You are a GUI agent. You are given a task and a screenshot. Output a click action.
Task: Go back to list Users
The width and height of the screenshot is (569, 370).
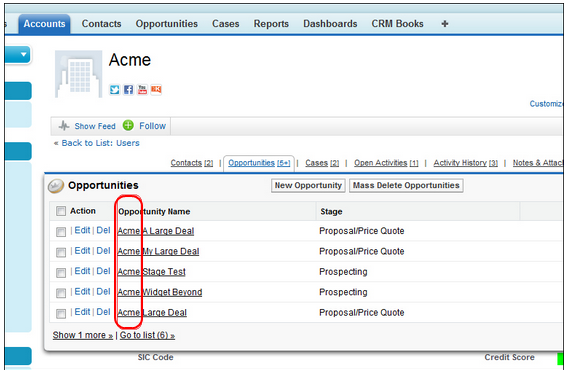(101, 143)
